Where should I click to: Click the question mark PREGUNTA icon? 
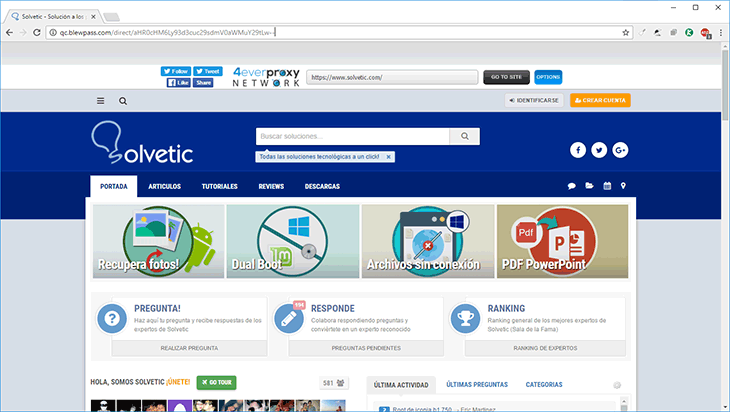pyautogui.click(x=112, y=319)
